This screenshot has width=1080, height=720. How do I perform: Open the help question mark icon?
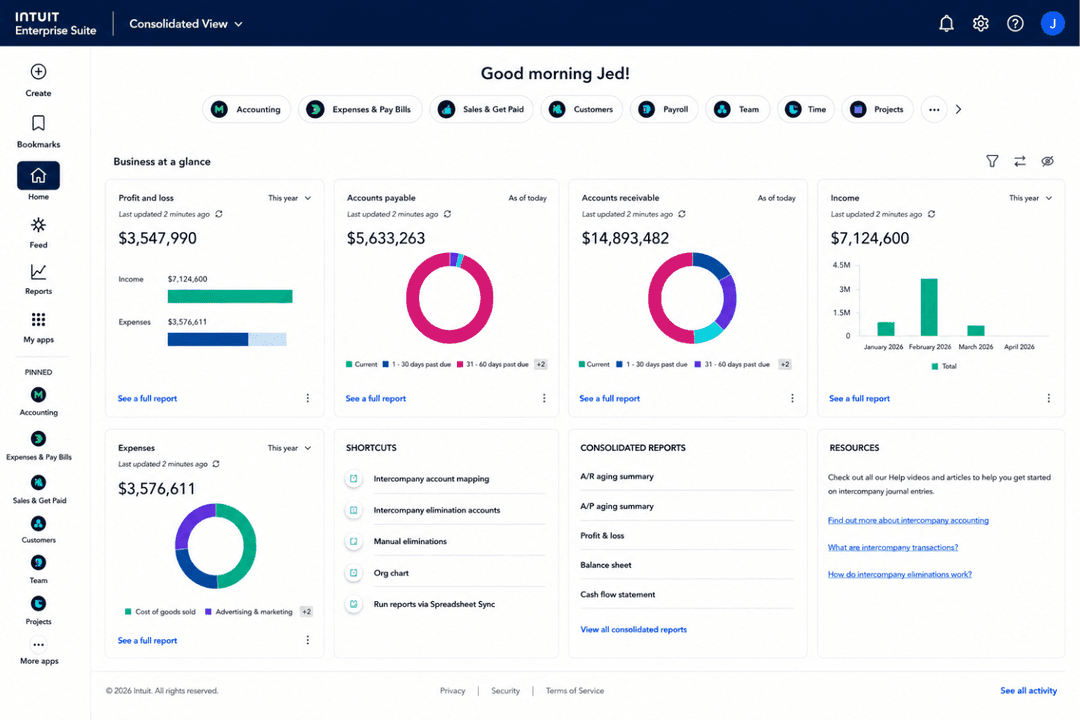click(1015, 23)
